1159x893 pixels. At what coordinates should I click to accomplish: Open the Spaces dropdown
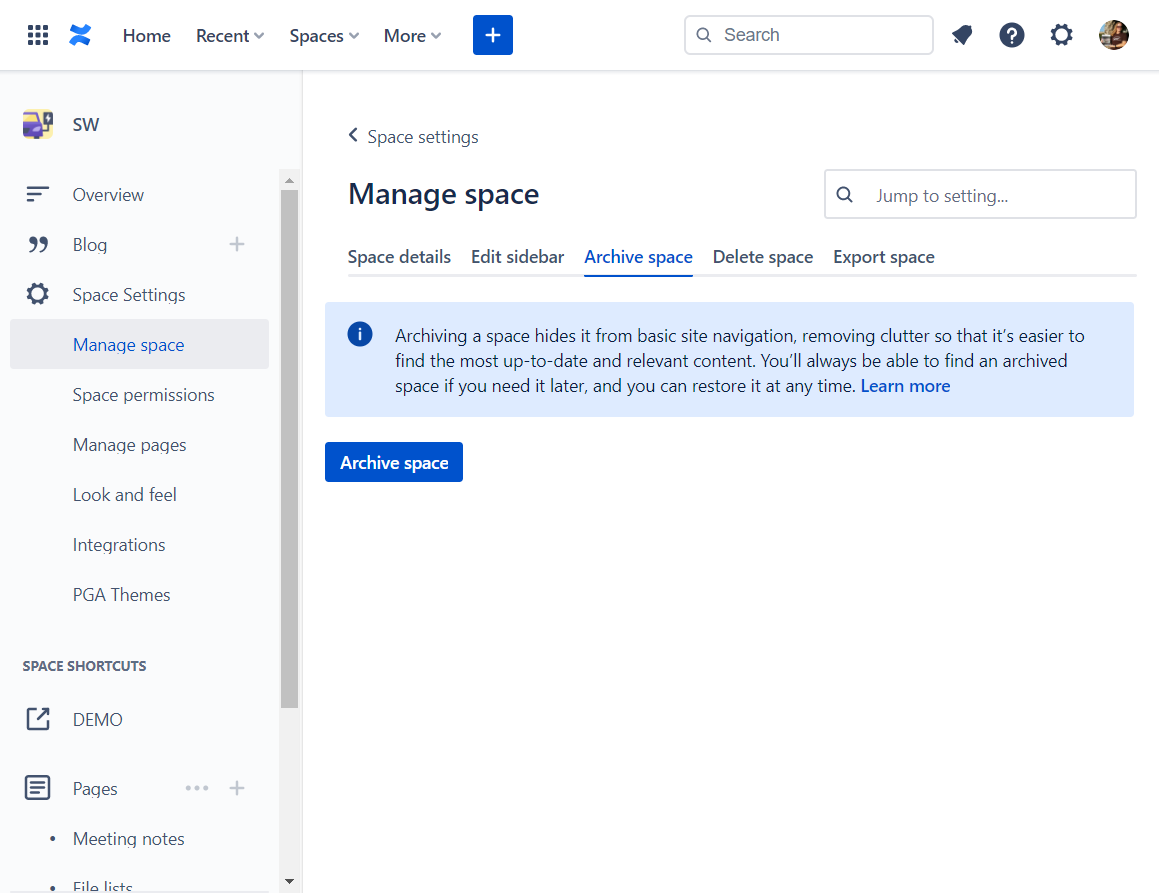(x=323, y=35)
